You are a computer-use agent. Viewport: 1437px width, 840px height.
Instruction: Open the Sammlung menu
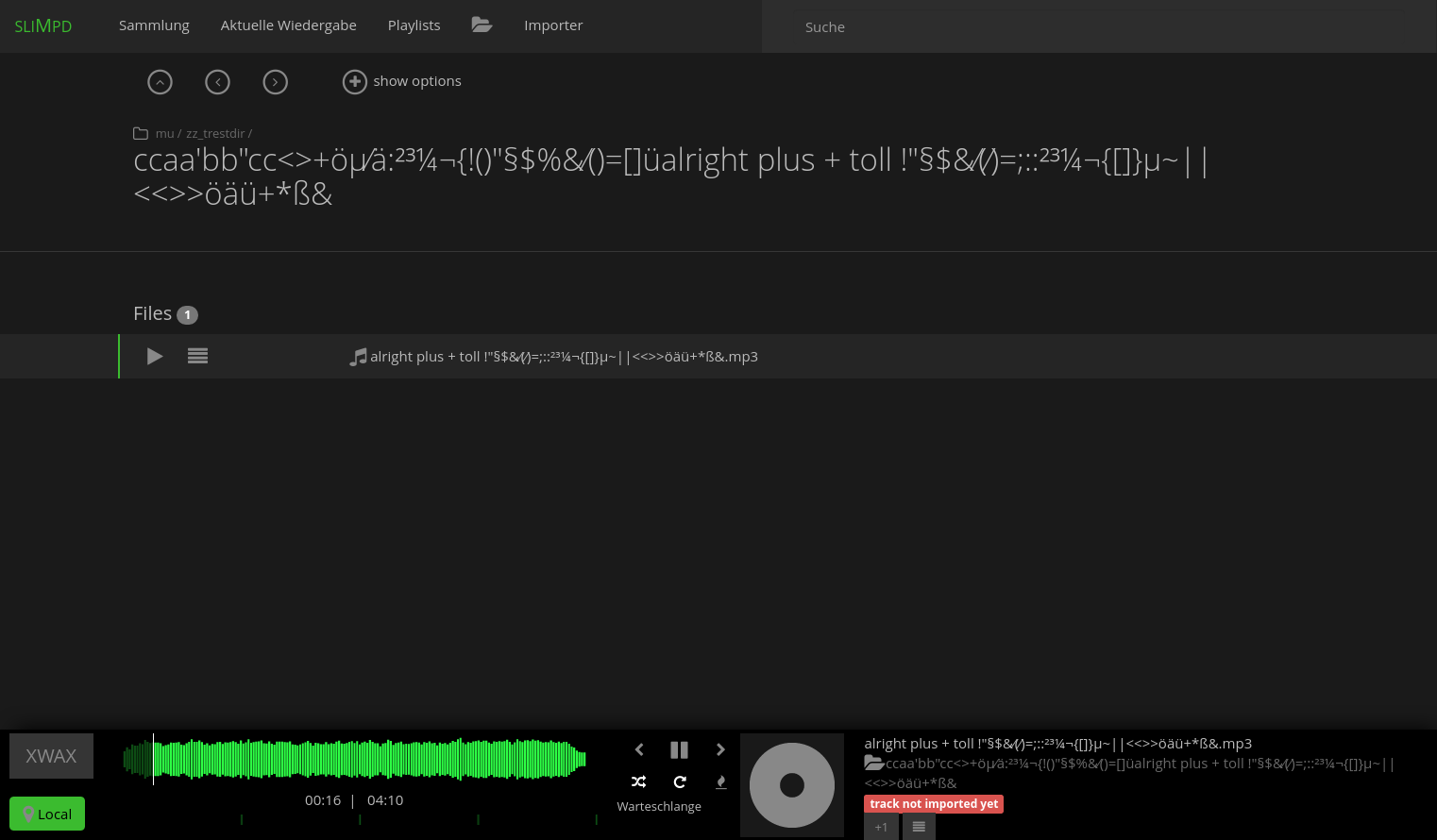(x=154, y=25)
